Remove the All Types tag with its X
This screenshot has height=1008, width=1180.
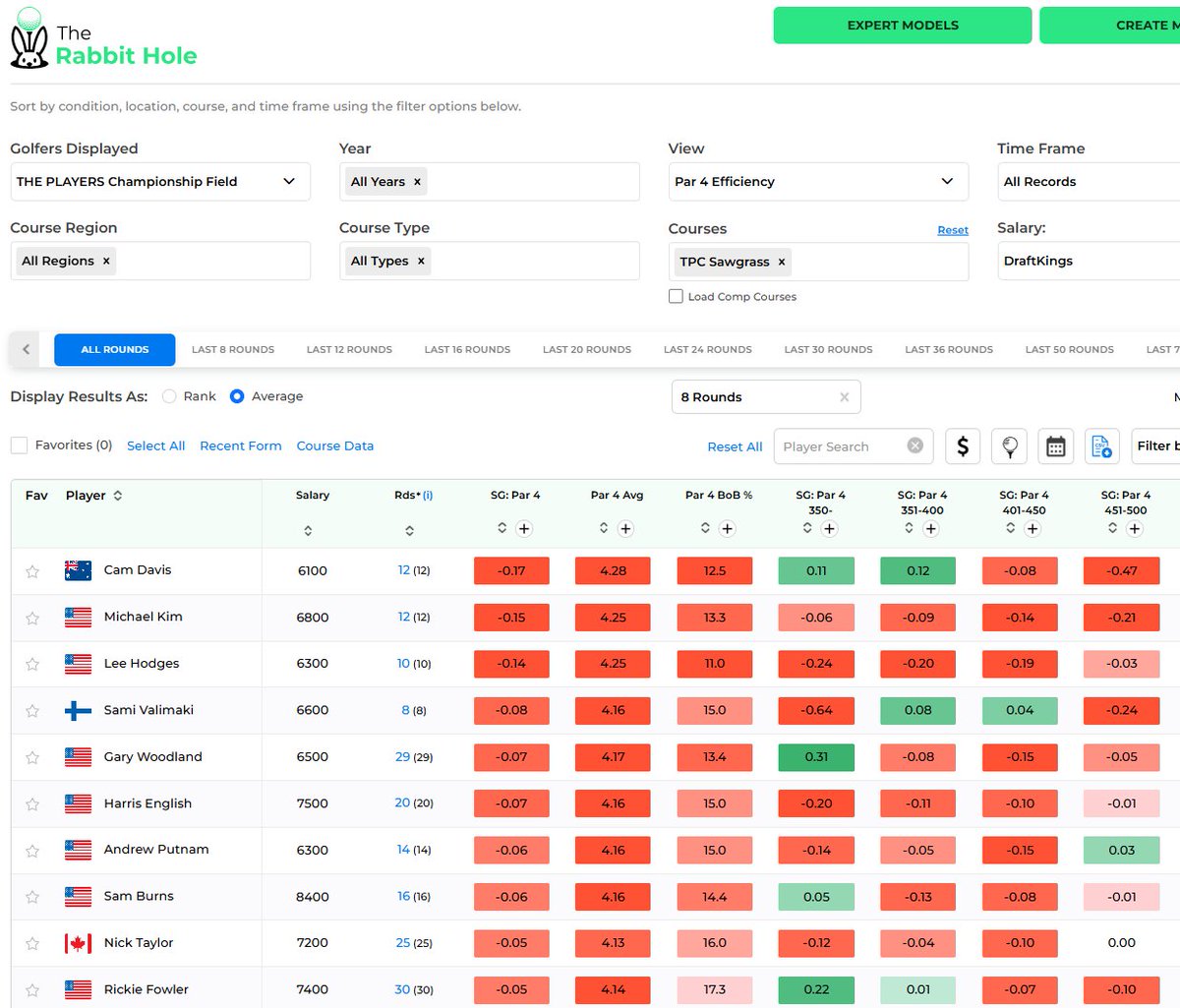click(421, 261)
